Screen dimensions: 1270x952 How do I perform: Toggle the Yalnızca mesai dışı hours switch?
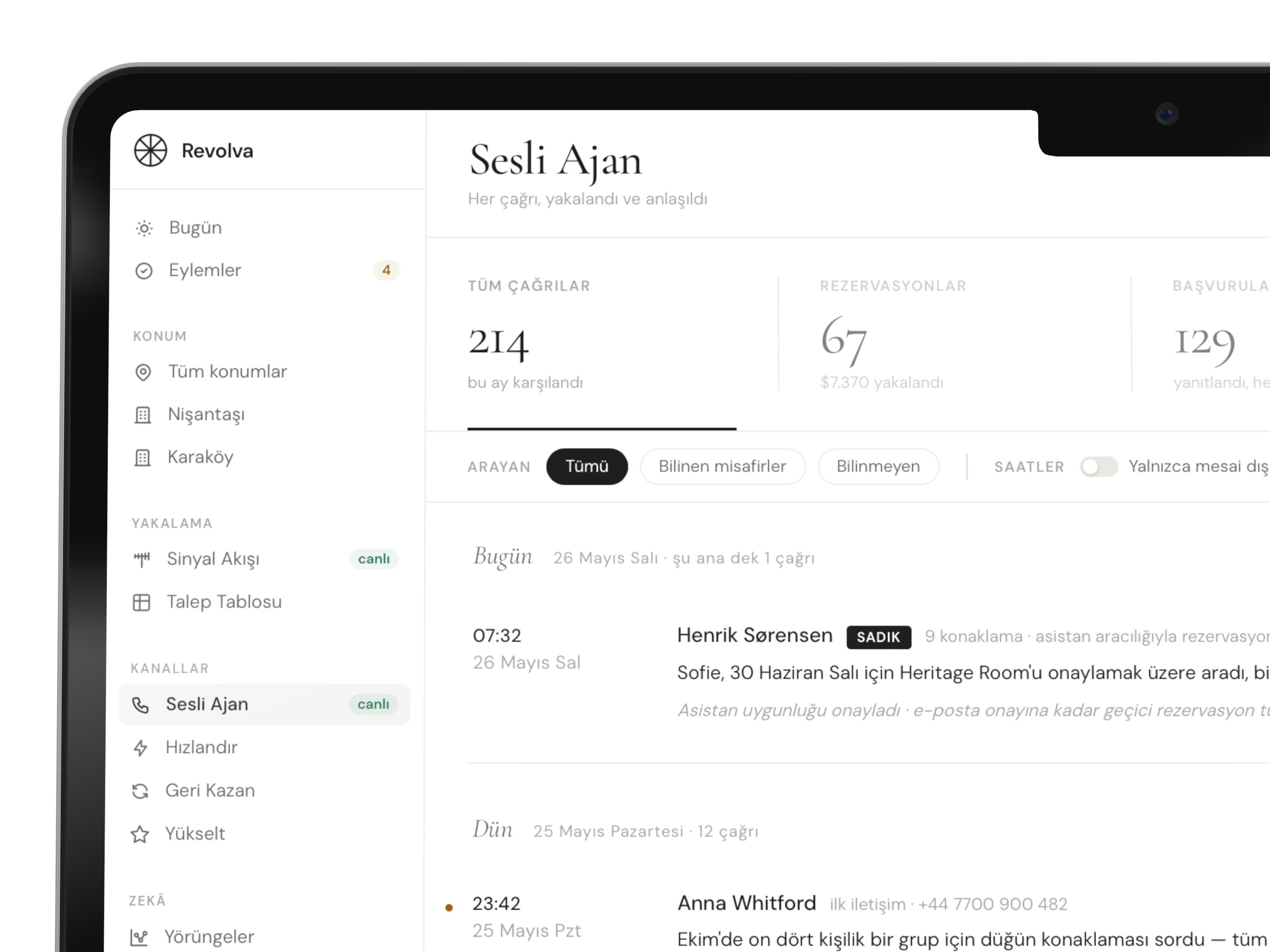tap(1098, 467)
